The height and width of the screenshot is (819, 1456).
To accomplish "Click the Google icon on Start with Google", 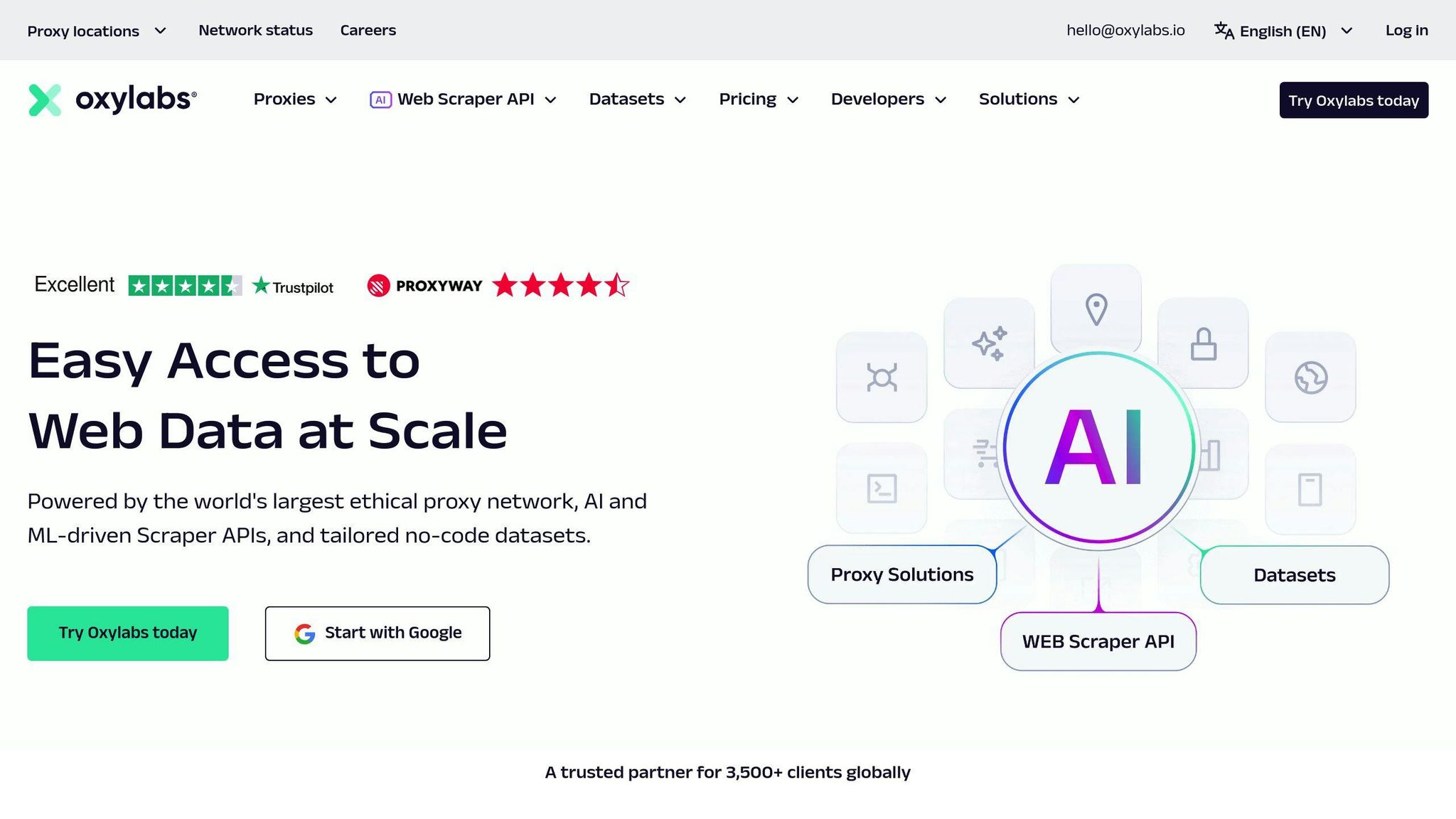I will (304, 633).
